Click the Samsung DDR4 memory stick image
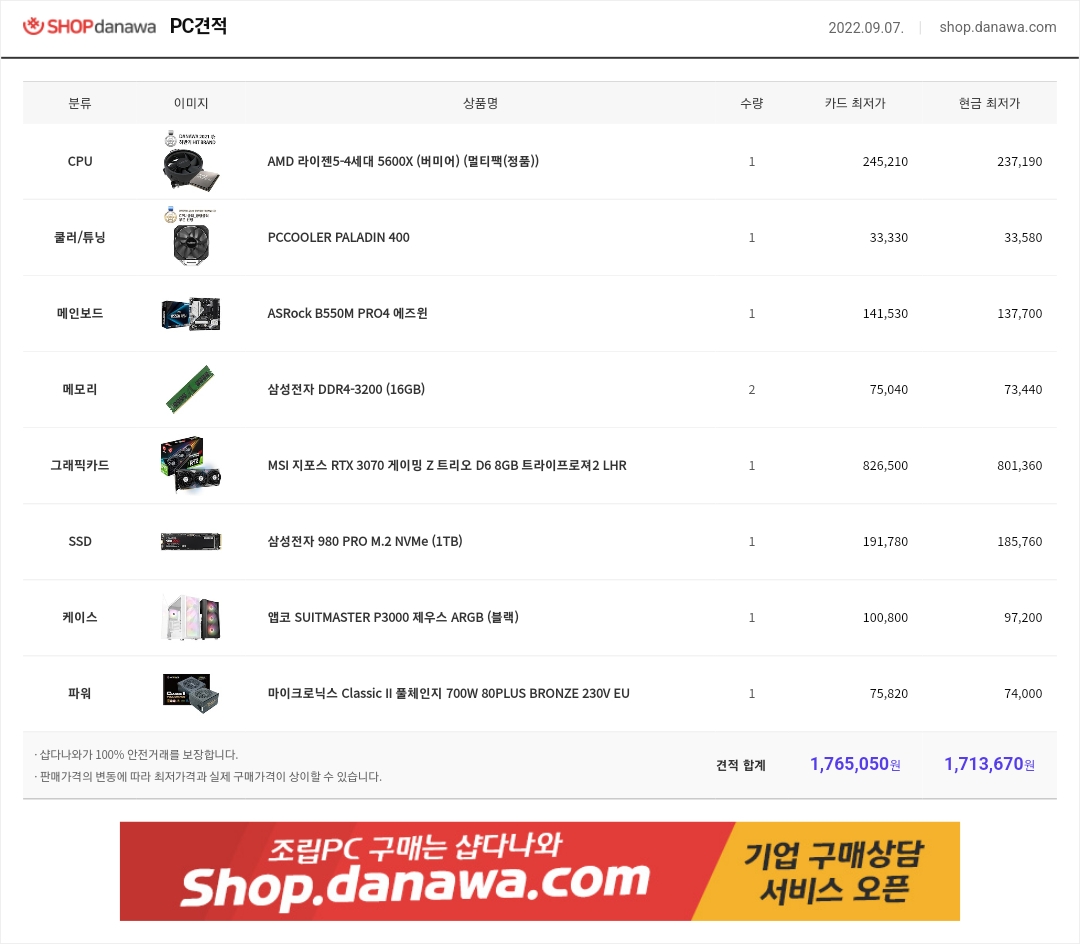The width and height of the screenshot is (1080, 950). point(190,389)
